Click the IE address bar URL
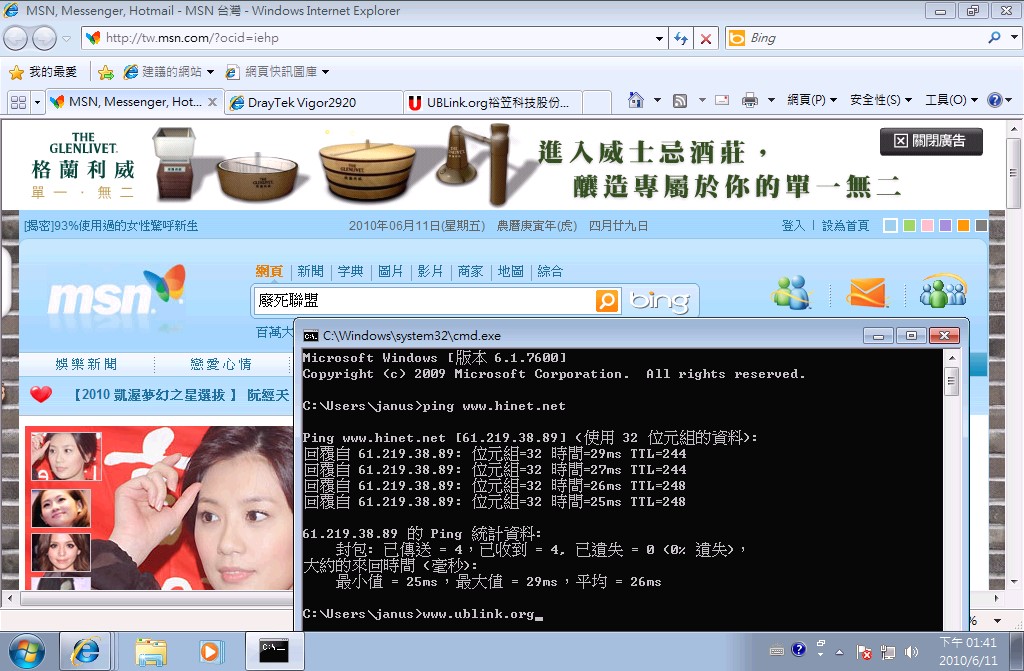This screenshot has width=1024, height=671. pos(192,38)
